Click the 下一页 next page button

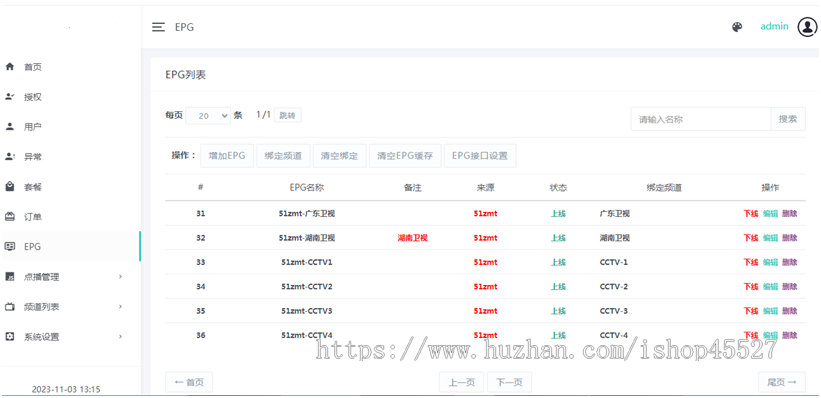click(x=509, y=382)
